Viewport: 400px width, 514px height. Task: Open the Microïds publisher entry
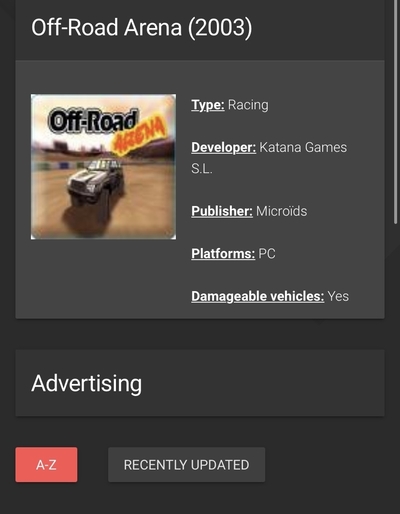click(282, 211)
